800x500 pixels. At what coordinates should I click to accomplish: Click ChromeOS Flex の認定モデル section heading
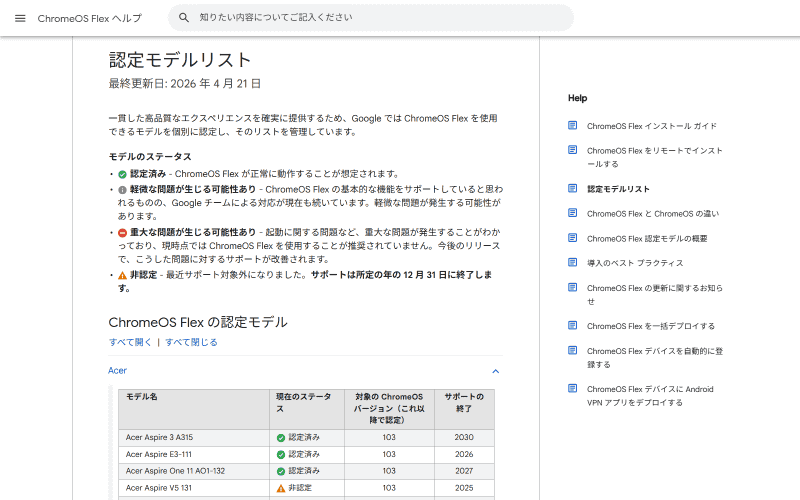(x=198, y=322)
